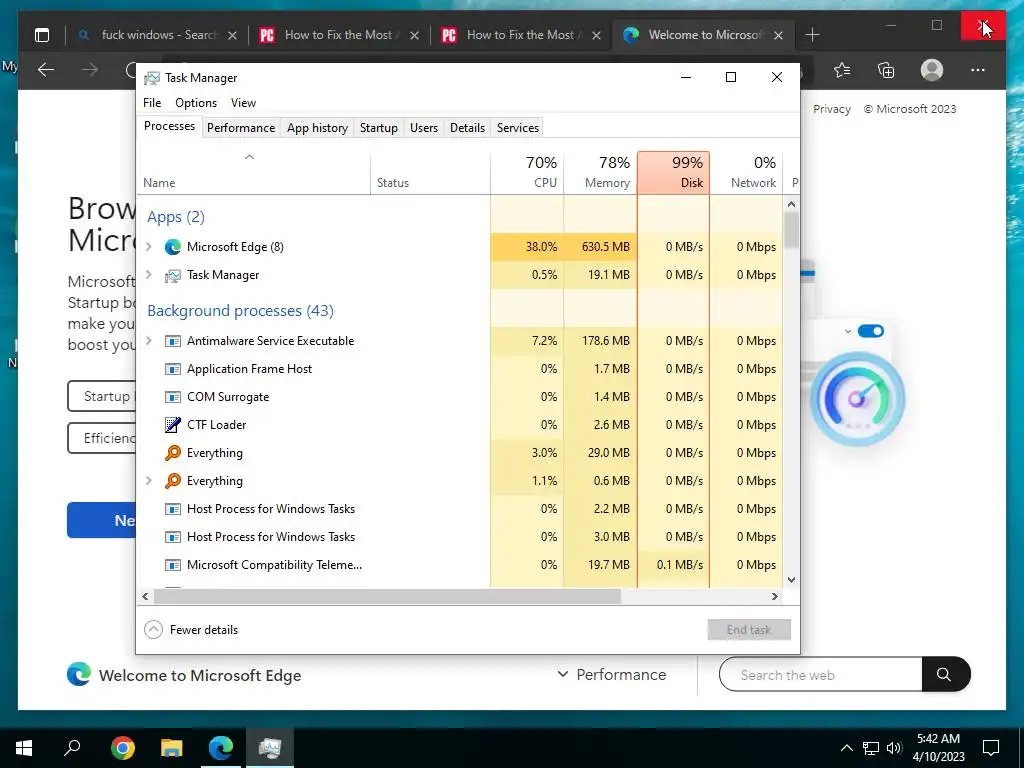Click the taskbar clock showing 5:42 AM
This screenshot has height=768, width=1024.
(940, 748)
